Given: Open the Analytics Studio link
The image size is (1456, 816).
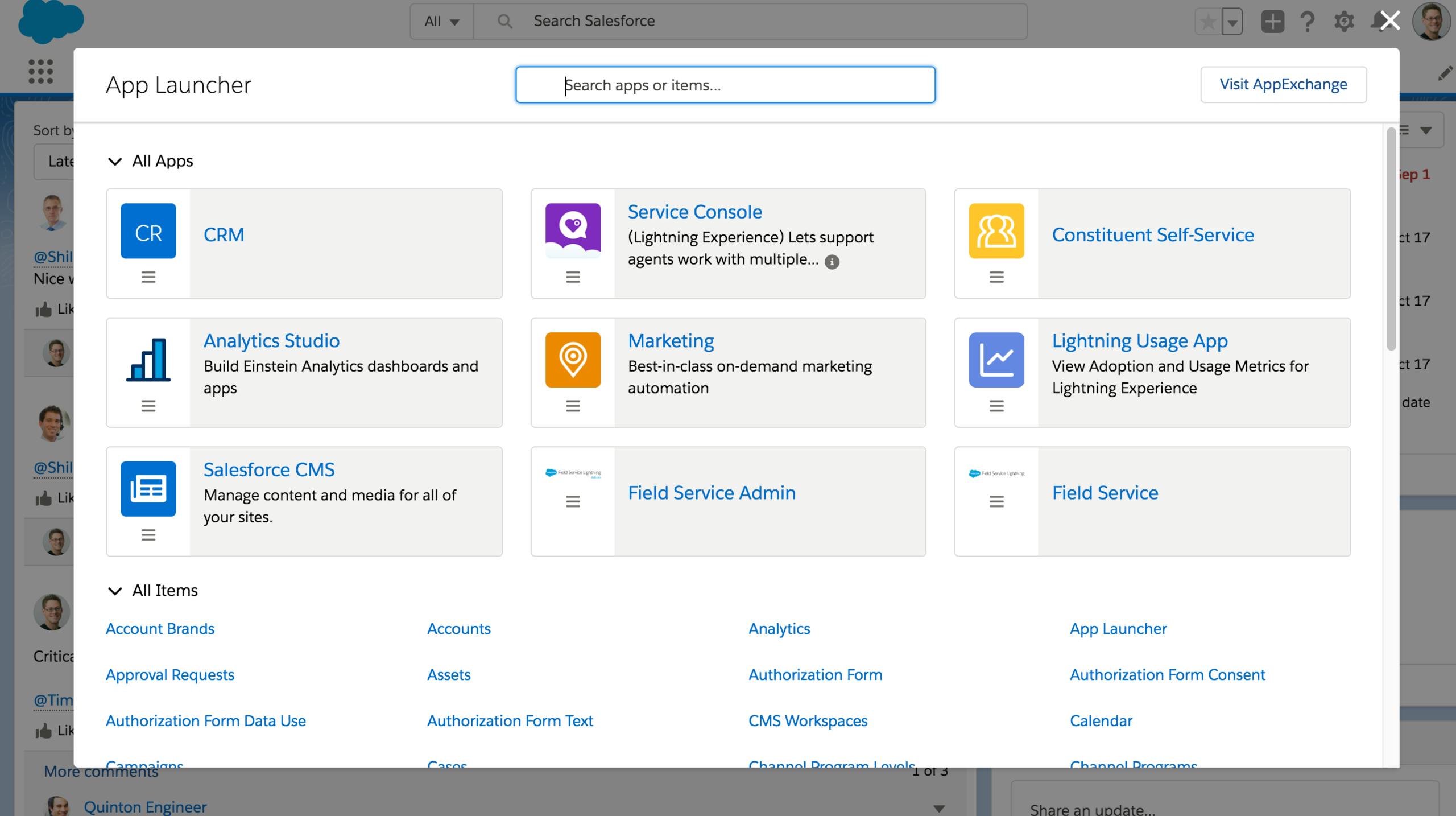Looking at the screenshot, I should (272, 340).
